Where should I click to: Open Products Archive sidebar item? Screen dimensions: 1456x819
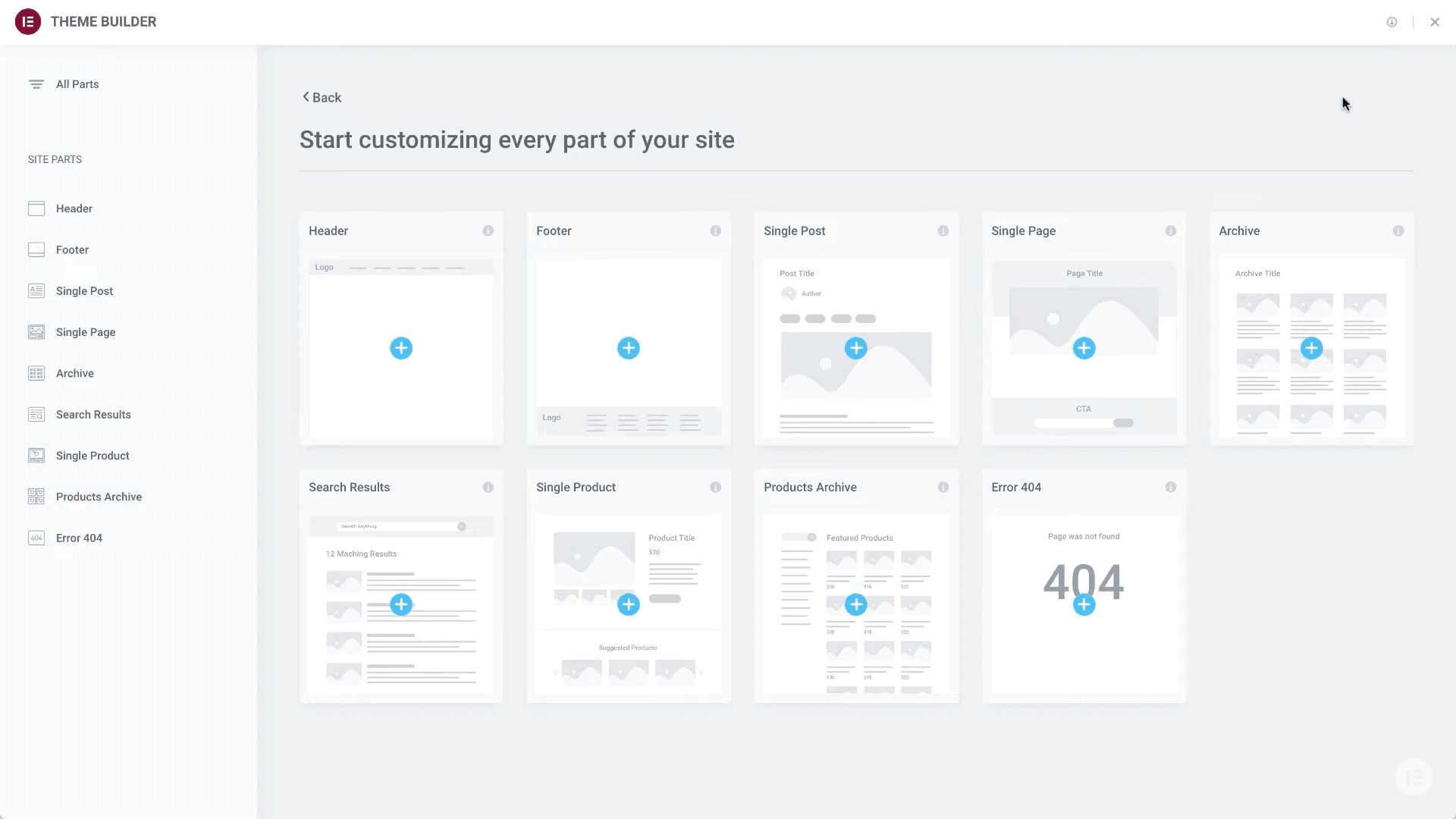pyautogui.click(x=99, y=497)
